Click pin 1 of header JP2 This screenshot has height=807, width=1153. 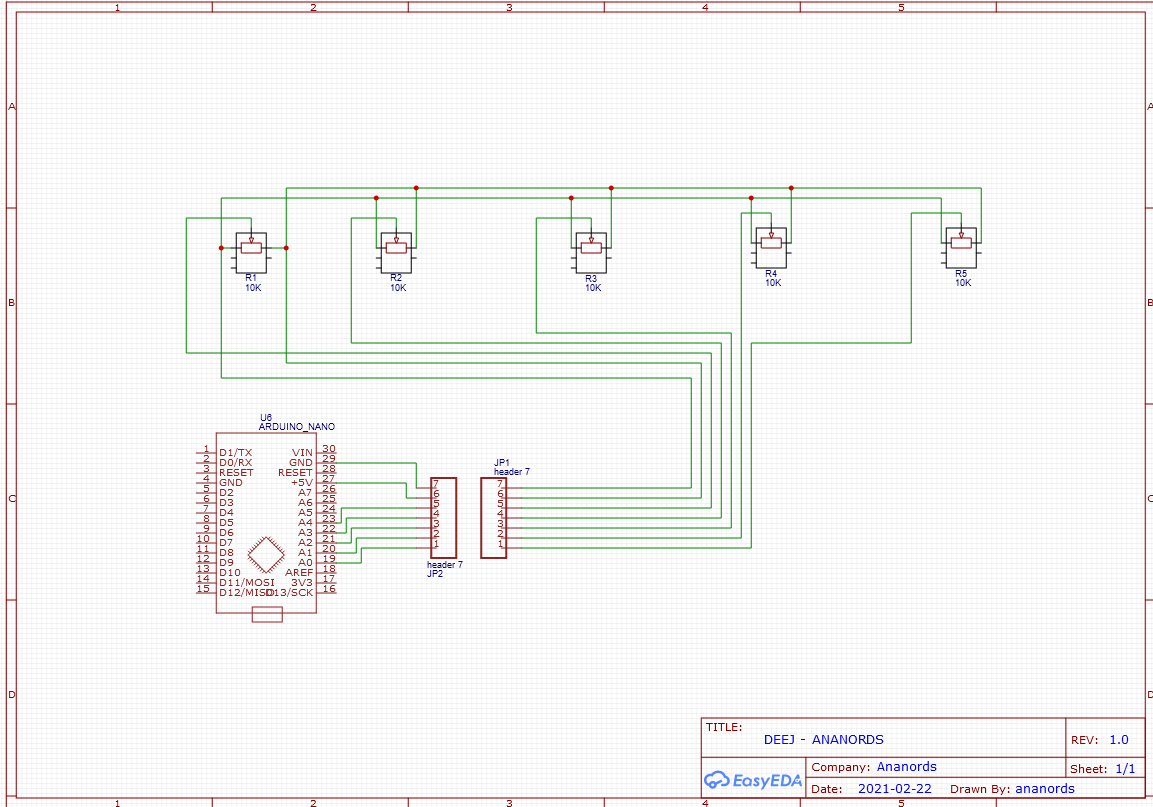coord(436,544)
